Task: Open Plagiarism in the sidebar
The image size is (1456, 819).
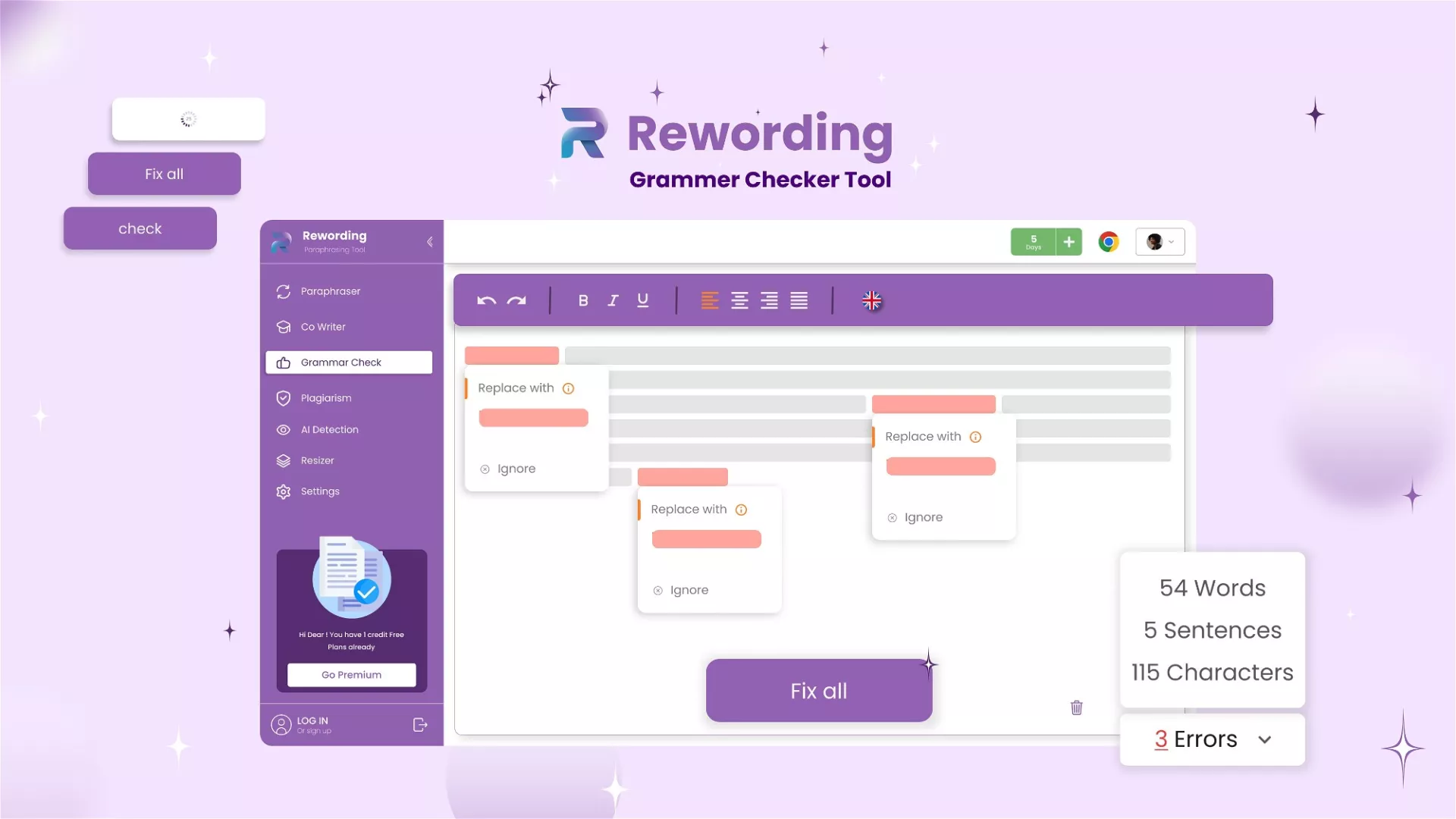Action: point(326,398)
